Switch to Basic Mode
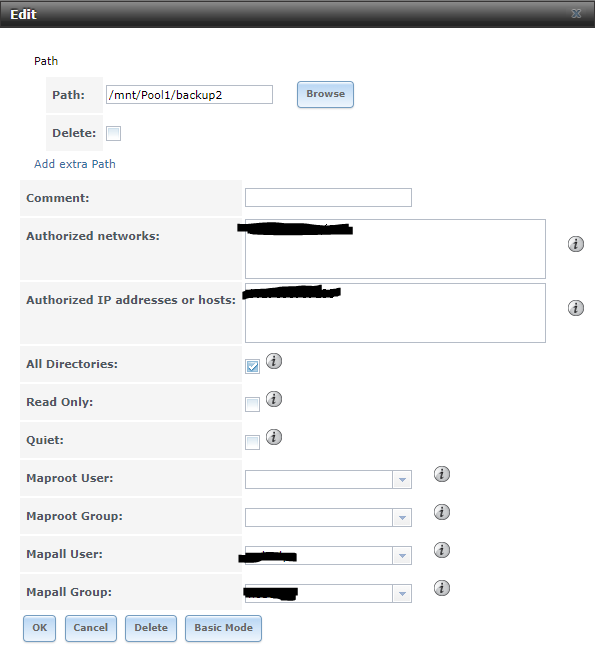 click(x=223, y=628)
